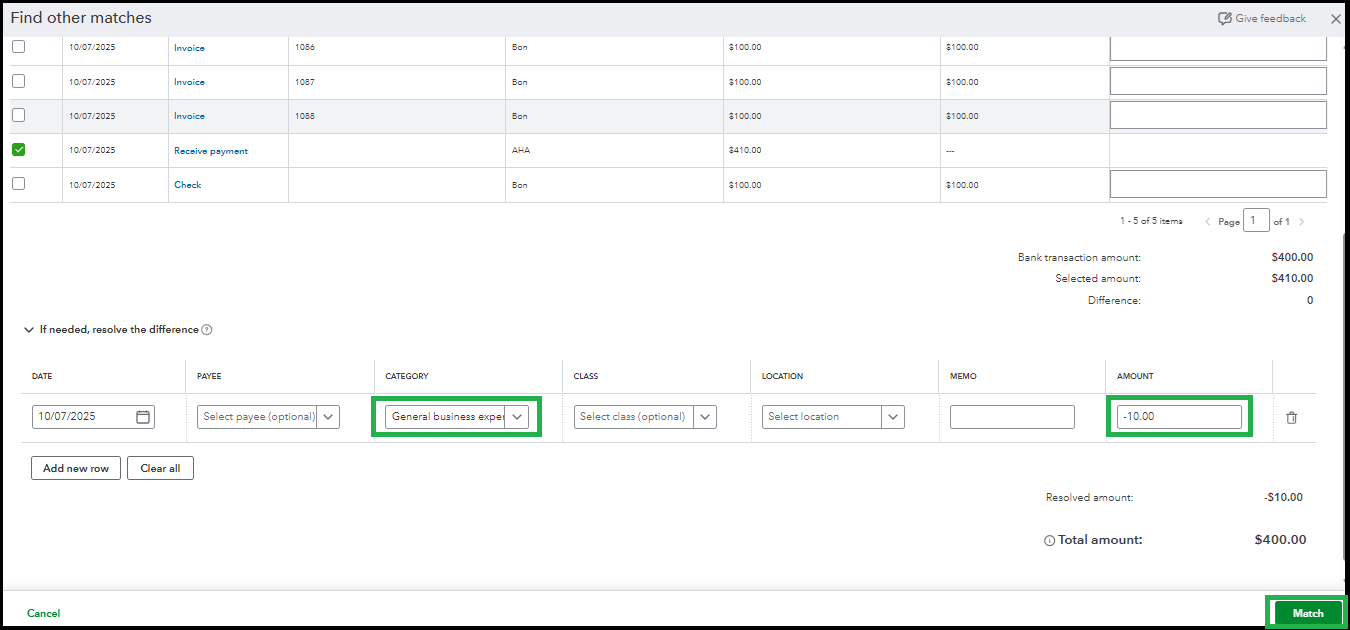Click the payment field for Invoice 1088
This screenshot has height=630, width=1350.
[1218, 115]
